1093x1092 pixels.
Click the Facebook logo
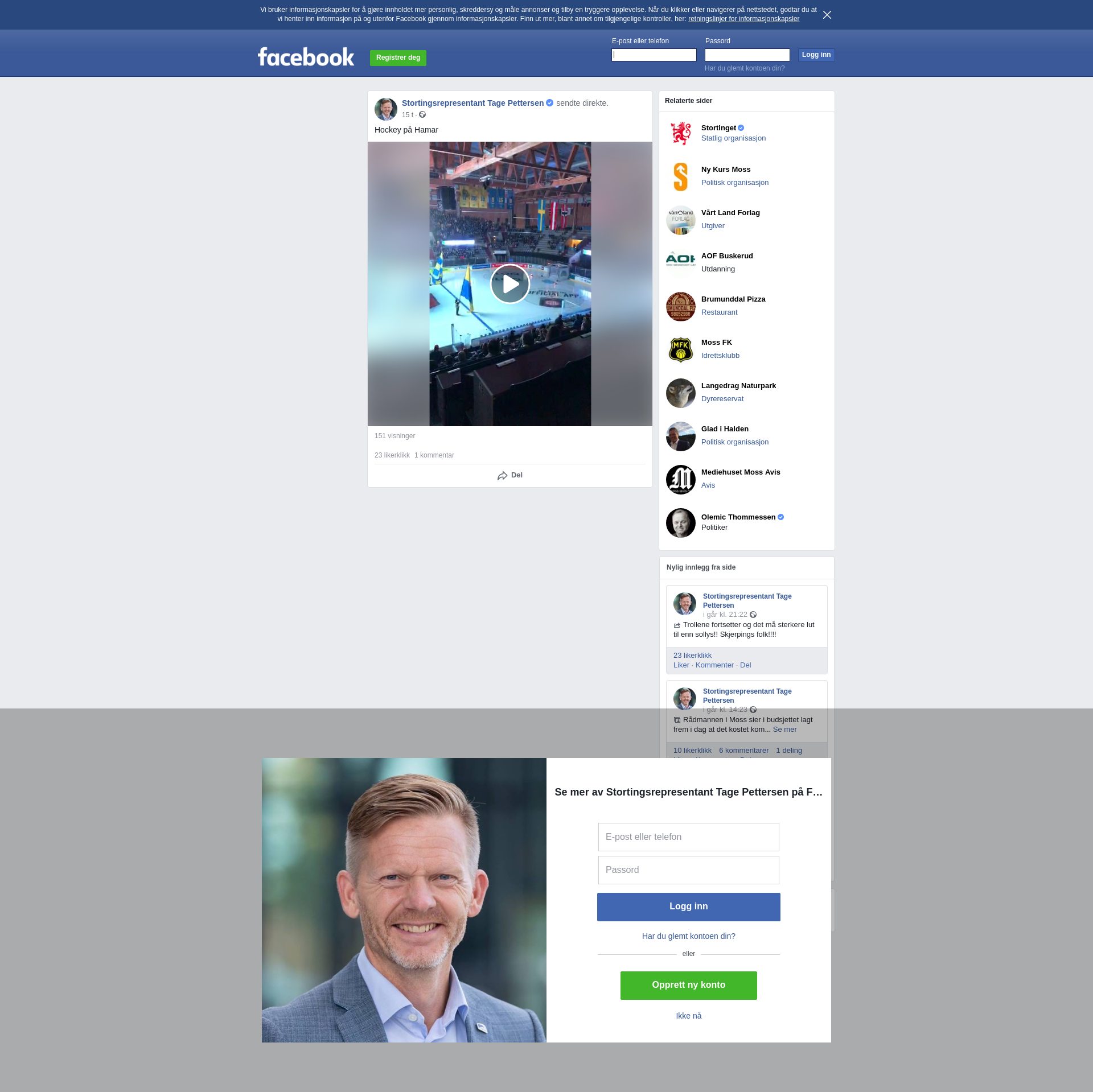pyautogui.click(x=306, y=57)
